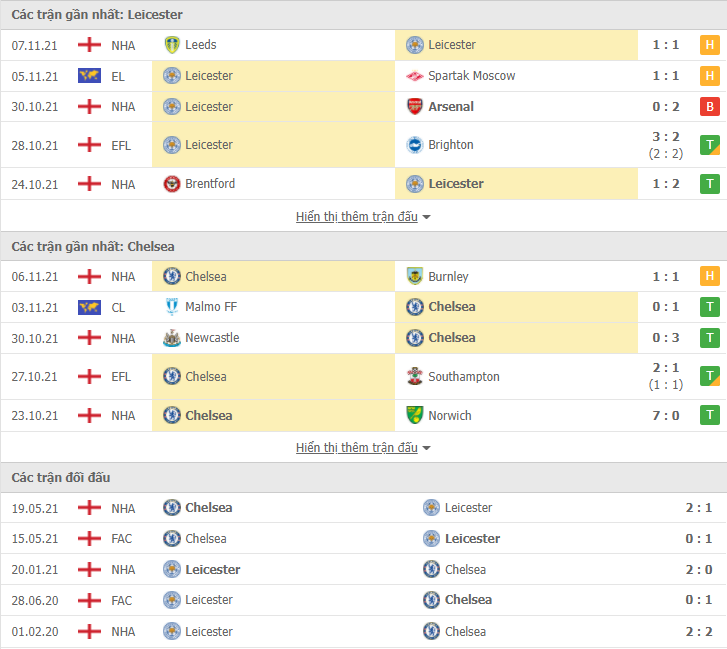
Task: Click the Burnley crest icon
Action: click(x=415, y=276)
